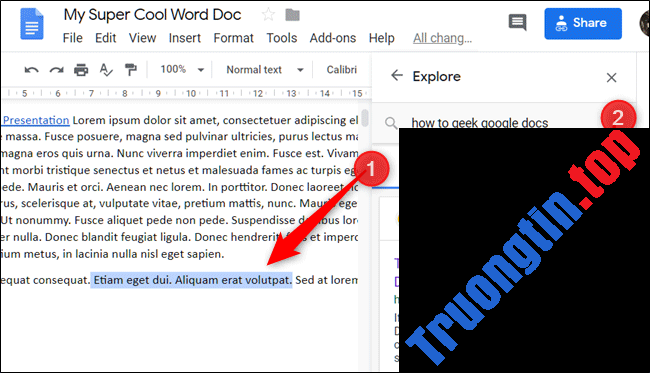Open the comment history icon
650x373 pixels.
point(517,22)
